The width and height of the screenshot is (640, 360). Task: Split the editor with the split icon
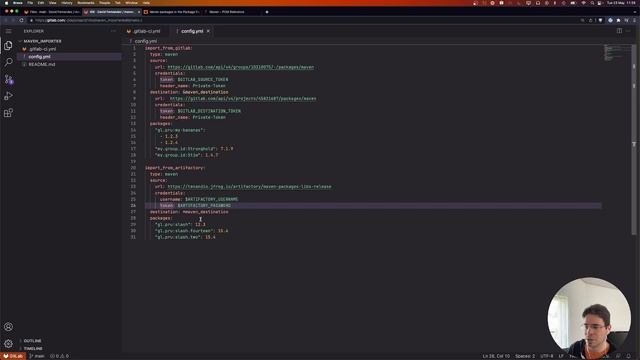[619, 31]
